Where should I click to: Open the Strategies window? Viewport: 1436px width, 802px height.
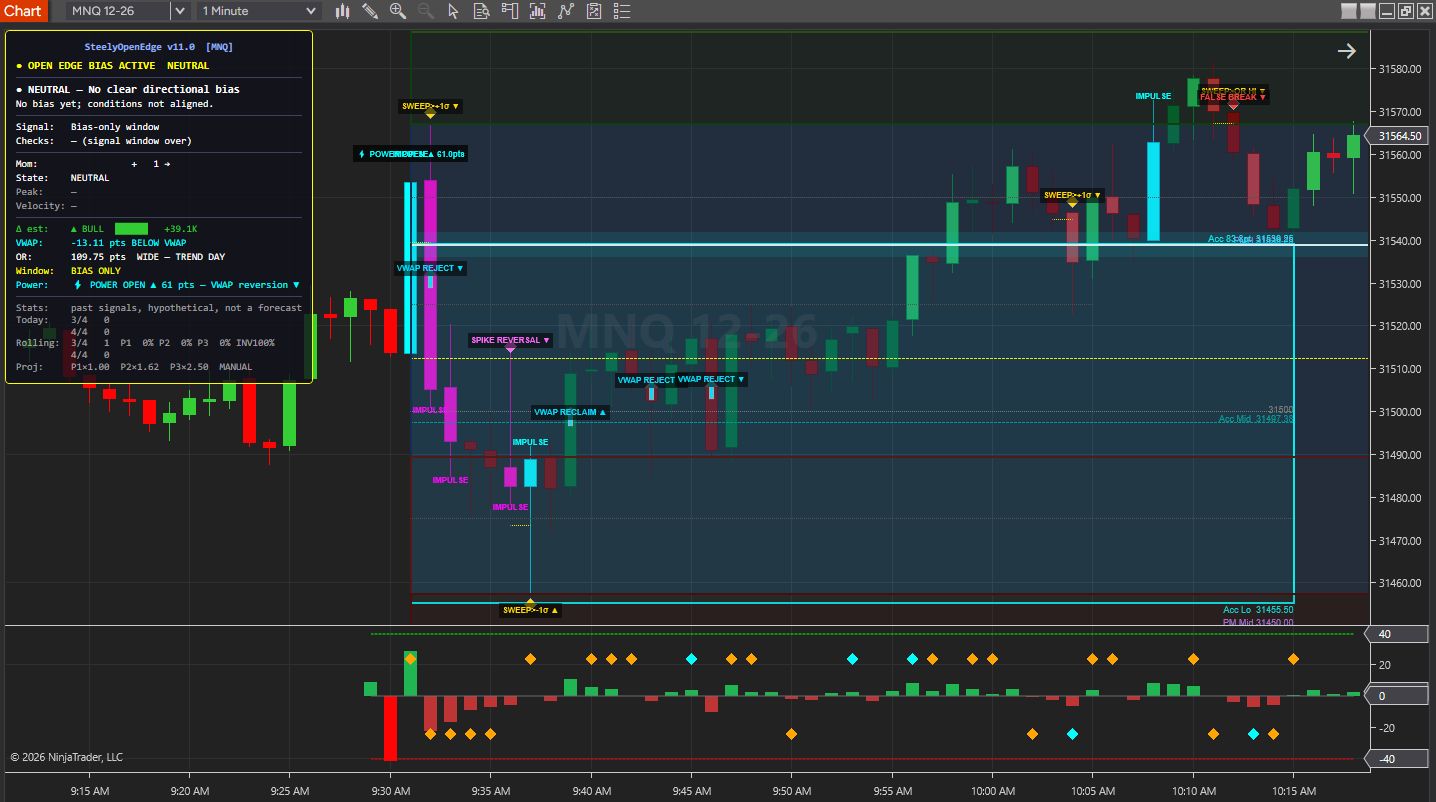point(566,11)
